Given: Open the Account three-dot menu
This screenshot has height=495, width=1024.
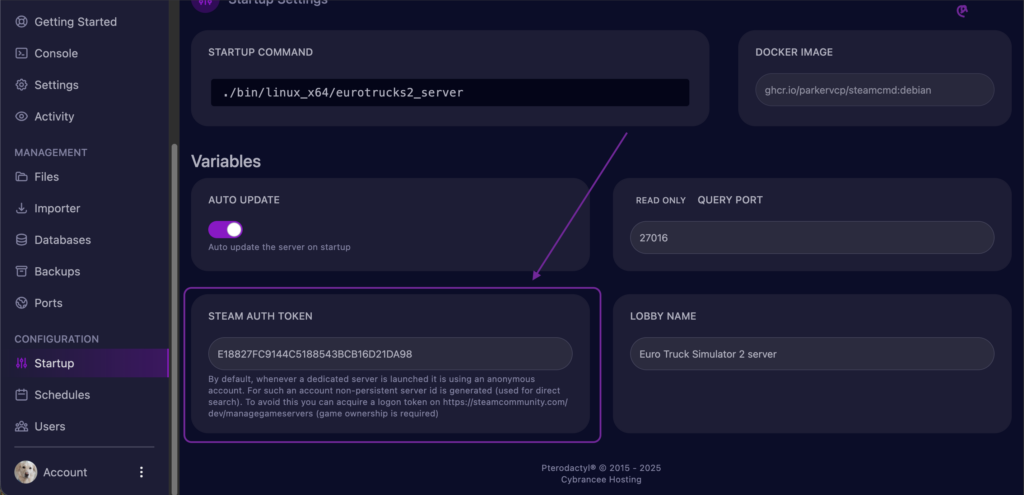Looking at the screenshot, I should tap(141, 472).
